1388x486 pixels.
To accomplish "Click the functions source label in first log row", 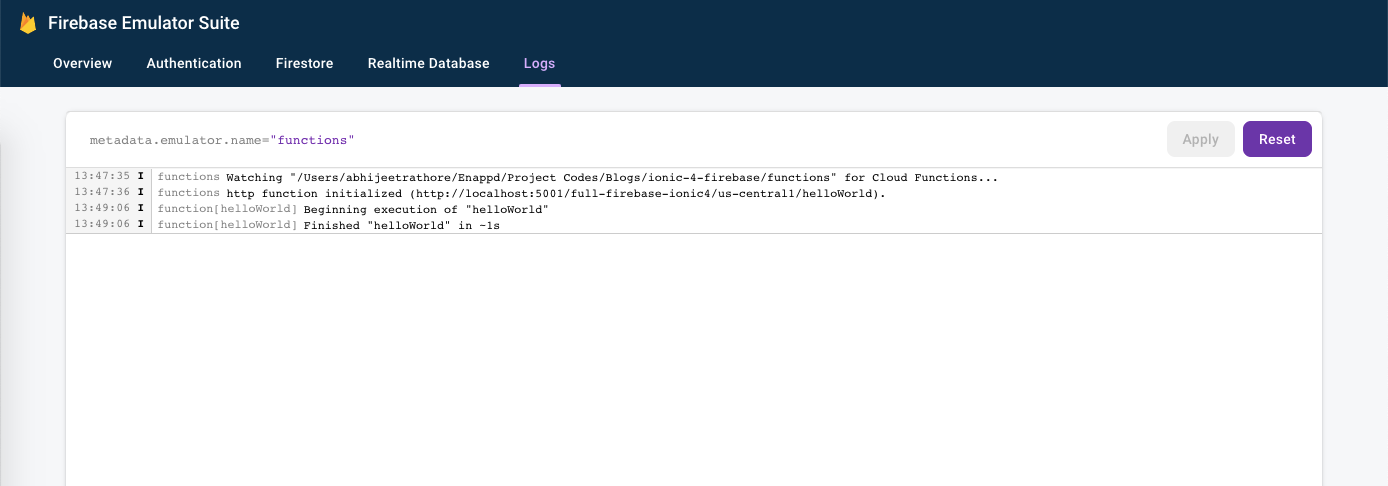I will 189,177.
